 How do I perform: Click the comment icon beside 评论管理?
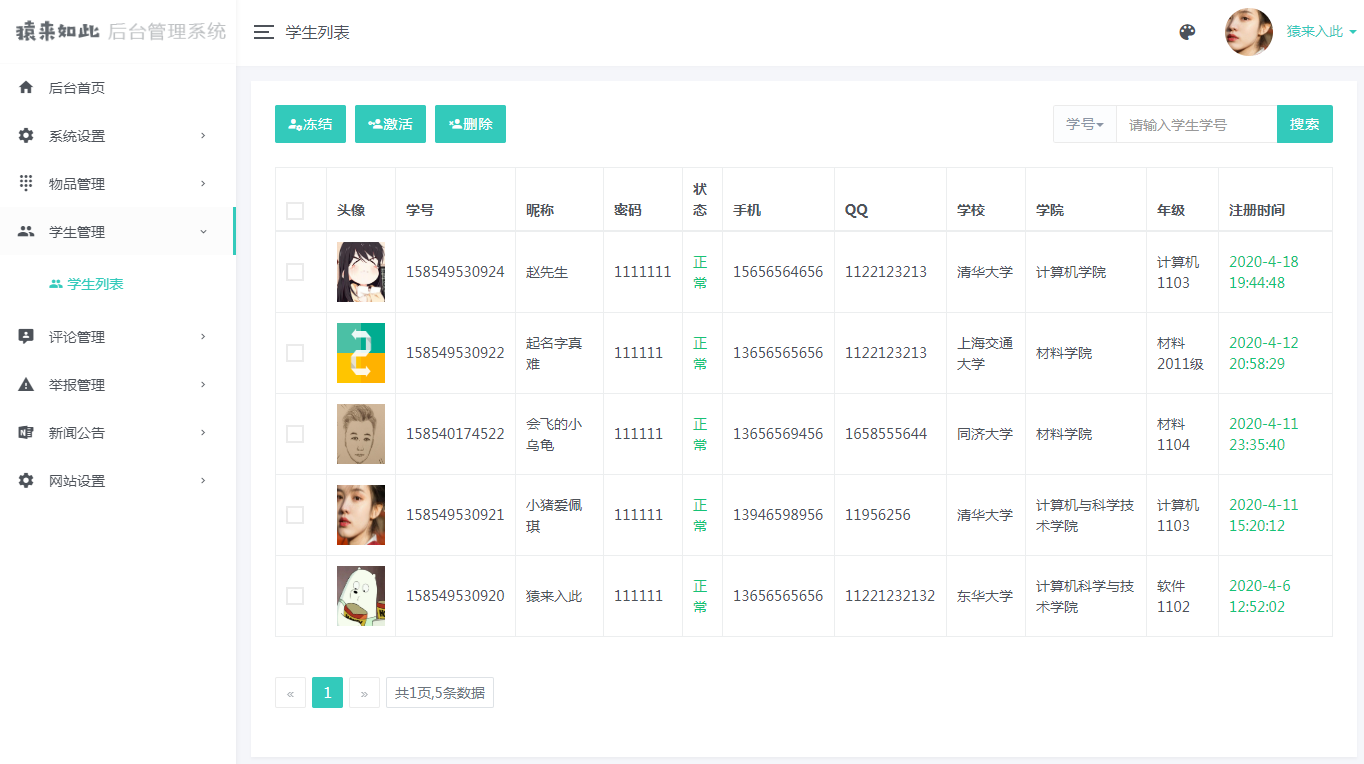click(x=26, y=337)
